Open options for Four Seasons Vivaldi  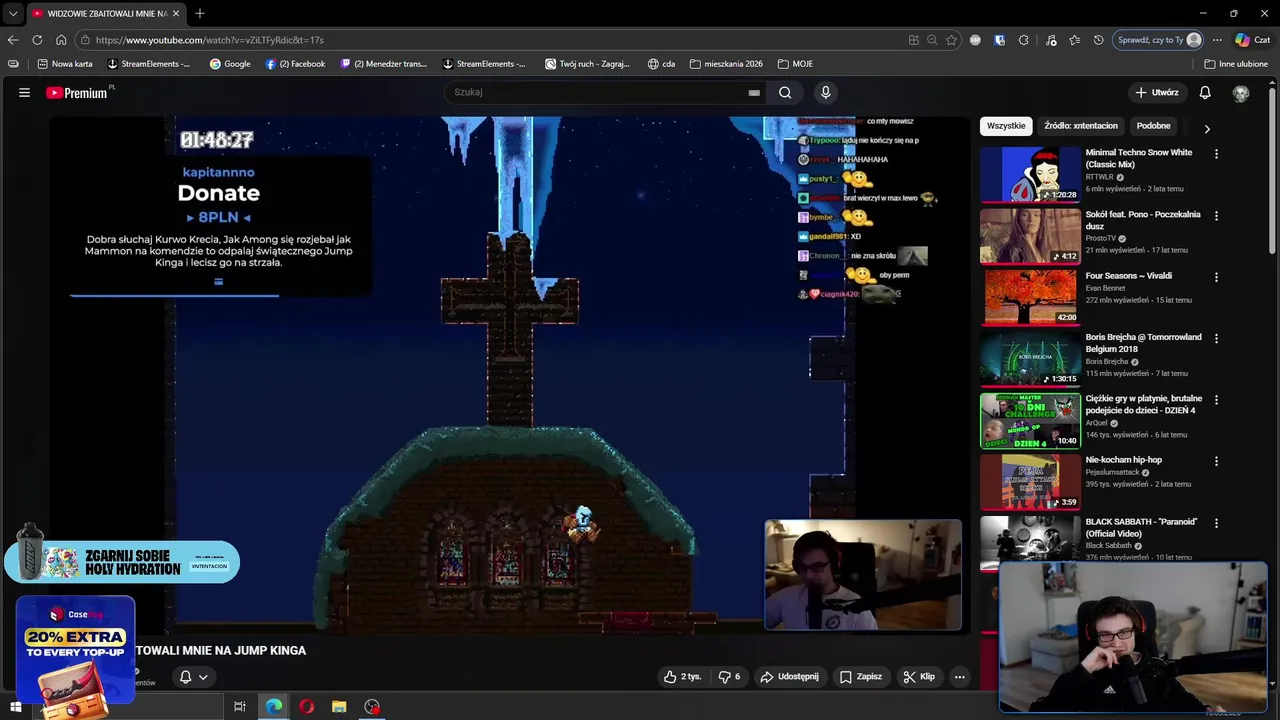[x=1216, y=277]
